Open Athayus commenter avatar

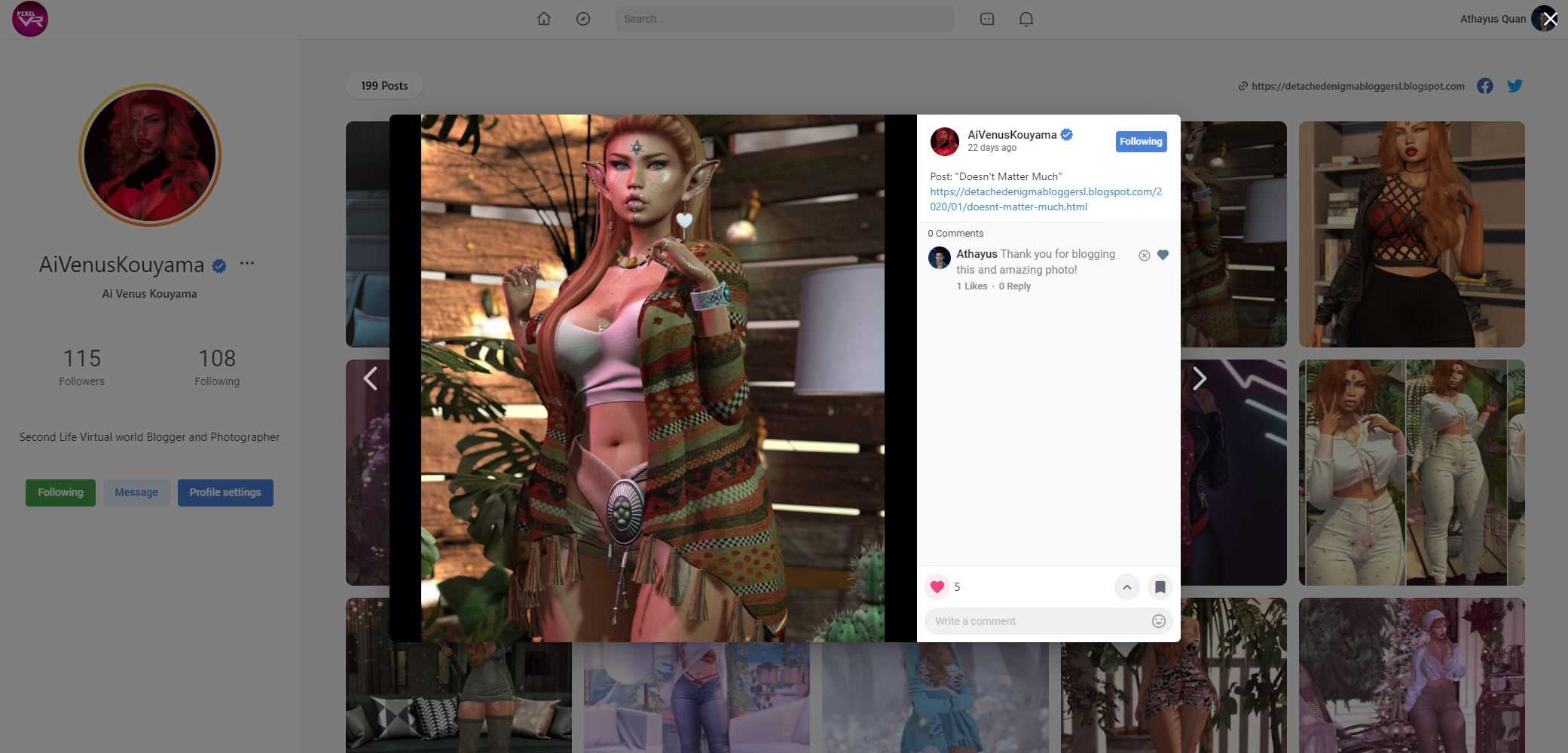[939, 258]
